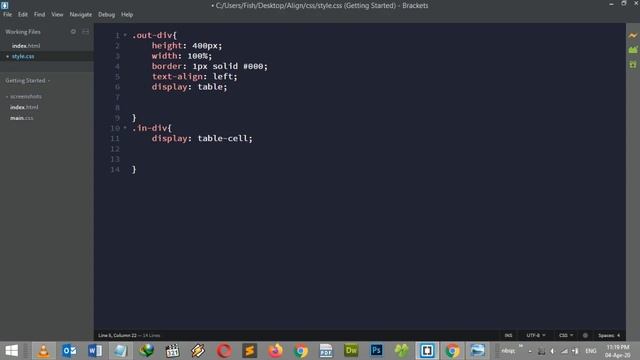
Task: Click the status bar linting indicator circle
Action: point(585,335)
